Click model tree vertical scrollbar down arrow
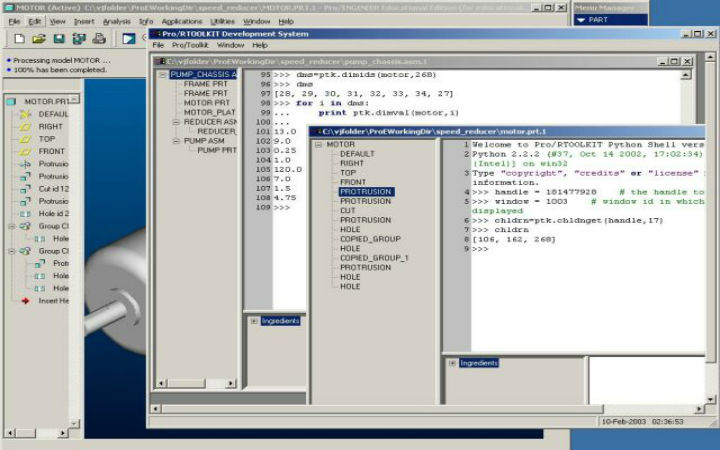 (x=74, y=423)
